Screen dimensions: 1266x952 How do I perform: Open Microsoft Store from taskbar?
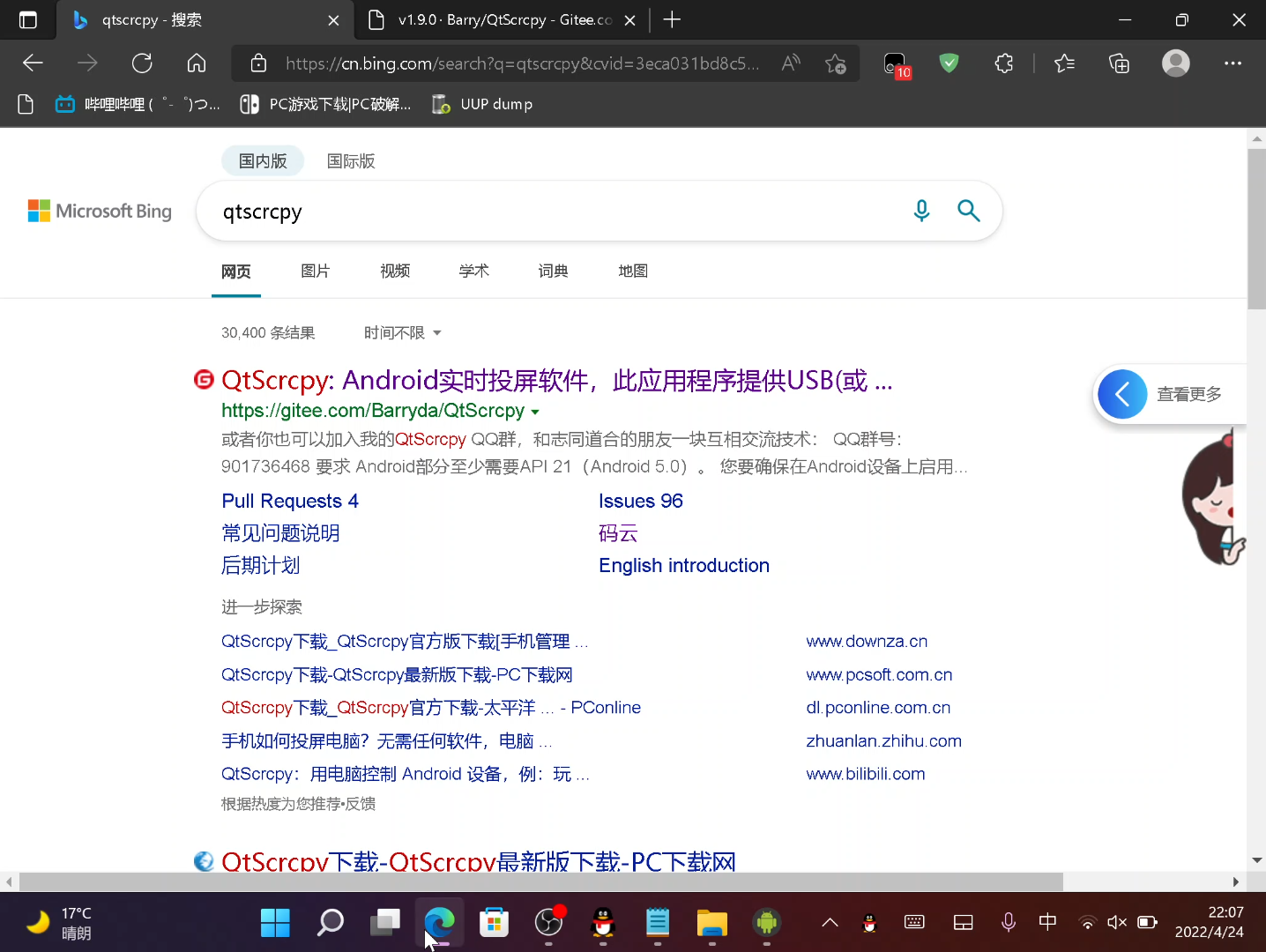(494, 923)
